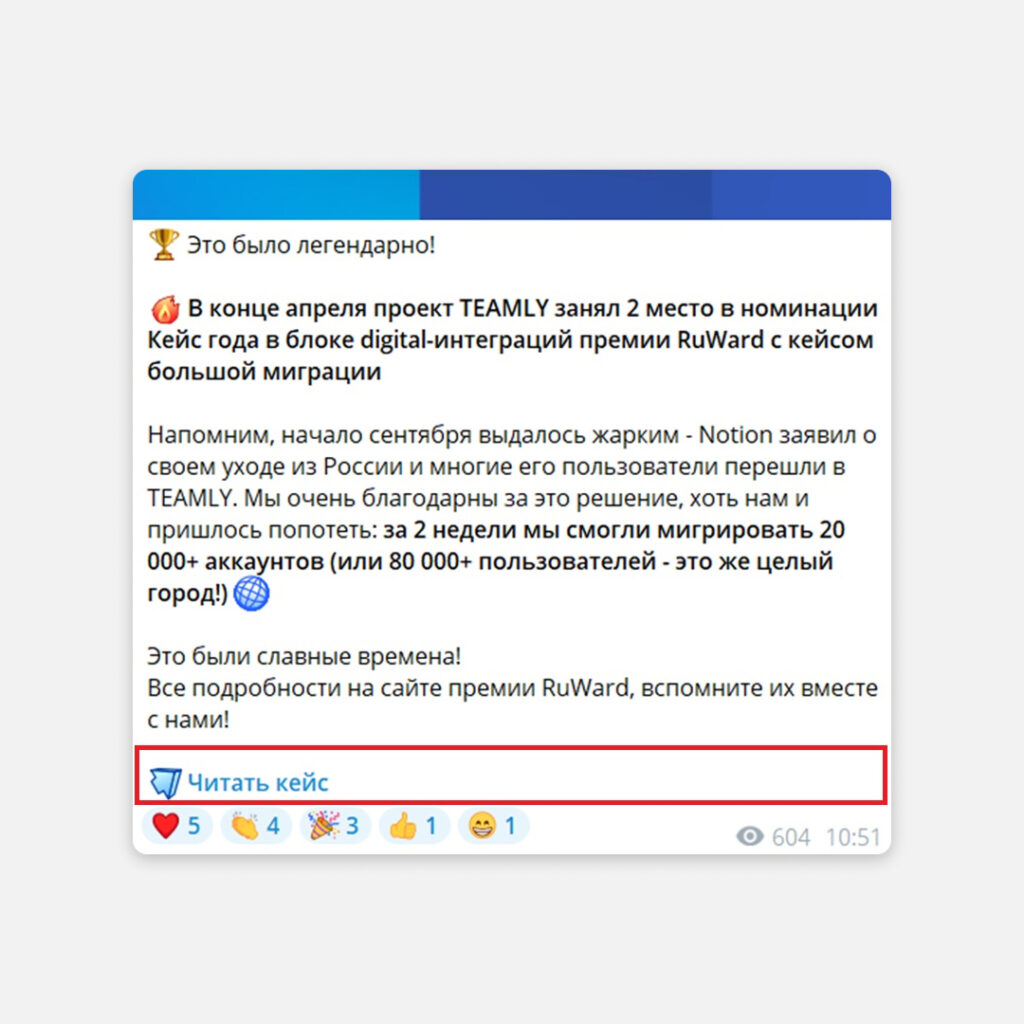Click the line 'Это были славные времена!'
1024x1024 pixels.
click(304, 656)
